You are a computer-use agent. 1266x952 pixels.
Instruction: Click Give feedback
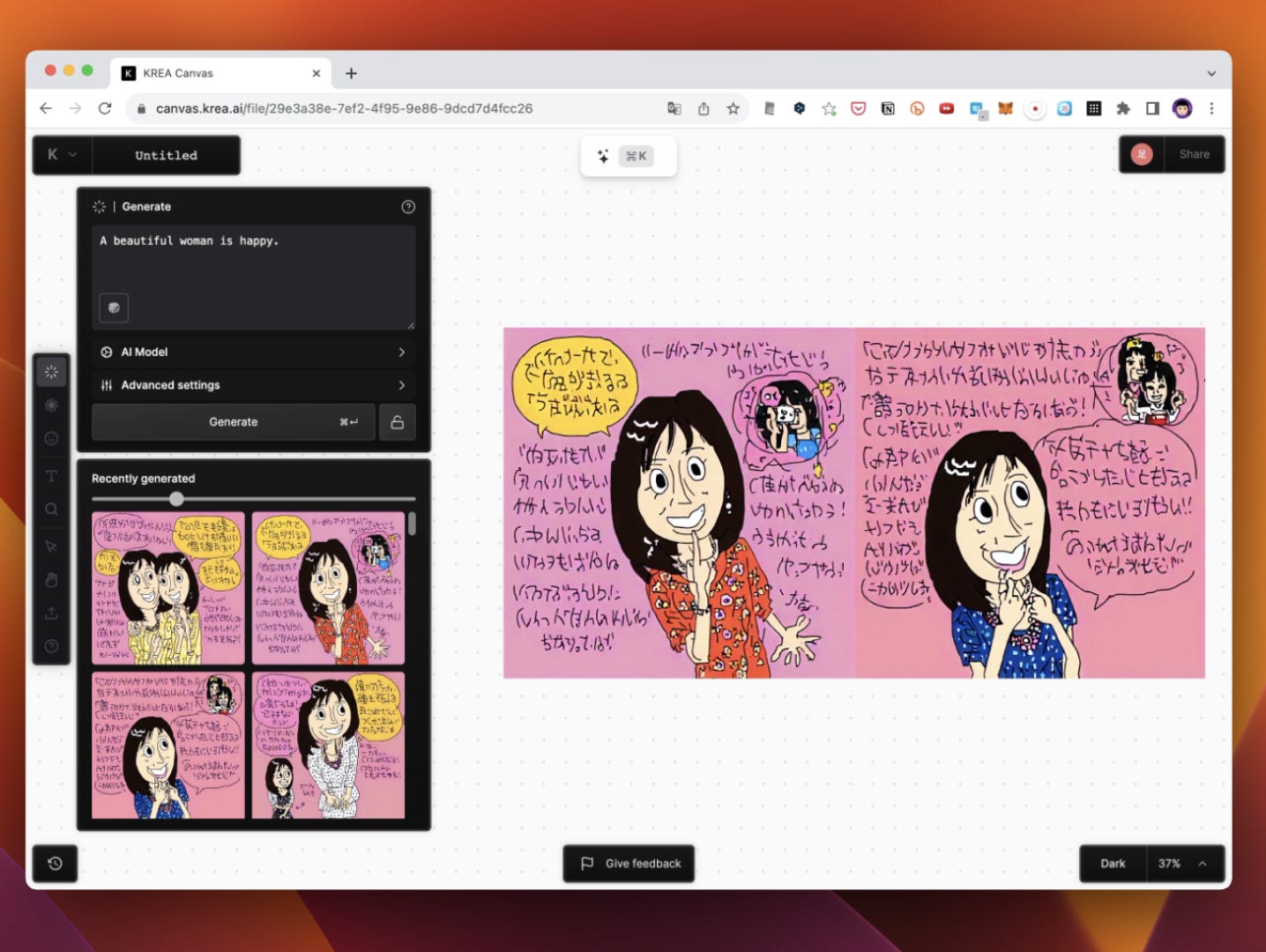click(x=629, y=864)
